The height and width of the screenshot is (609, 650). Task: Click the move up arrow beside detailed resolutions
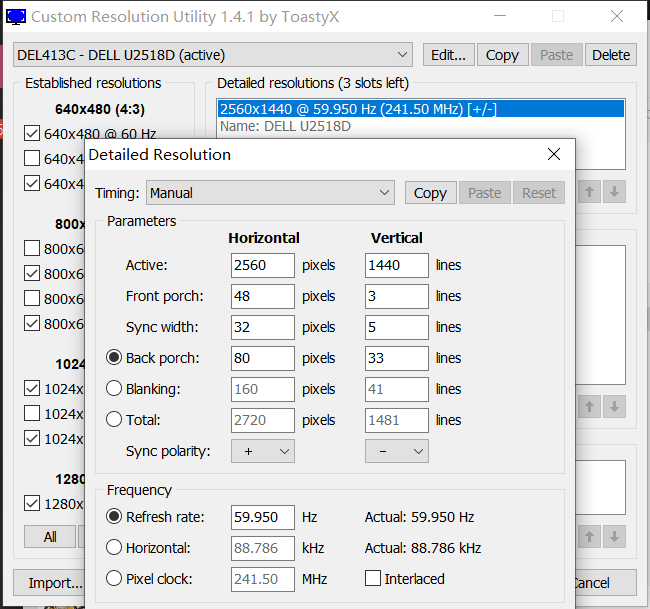(589, 192)
